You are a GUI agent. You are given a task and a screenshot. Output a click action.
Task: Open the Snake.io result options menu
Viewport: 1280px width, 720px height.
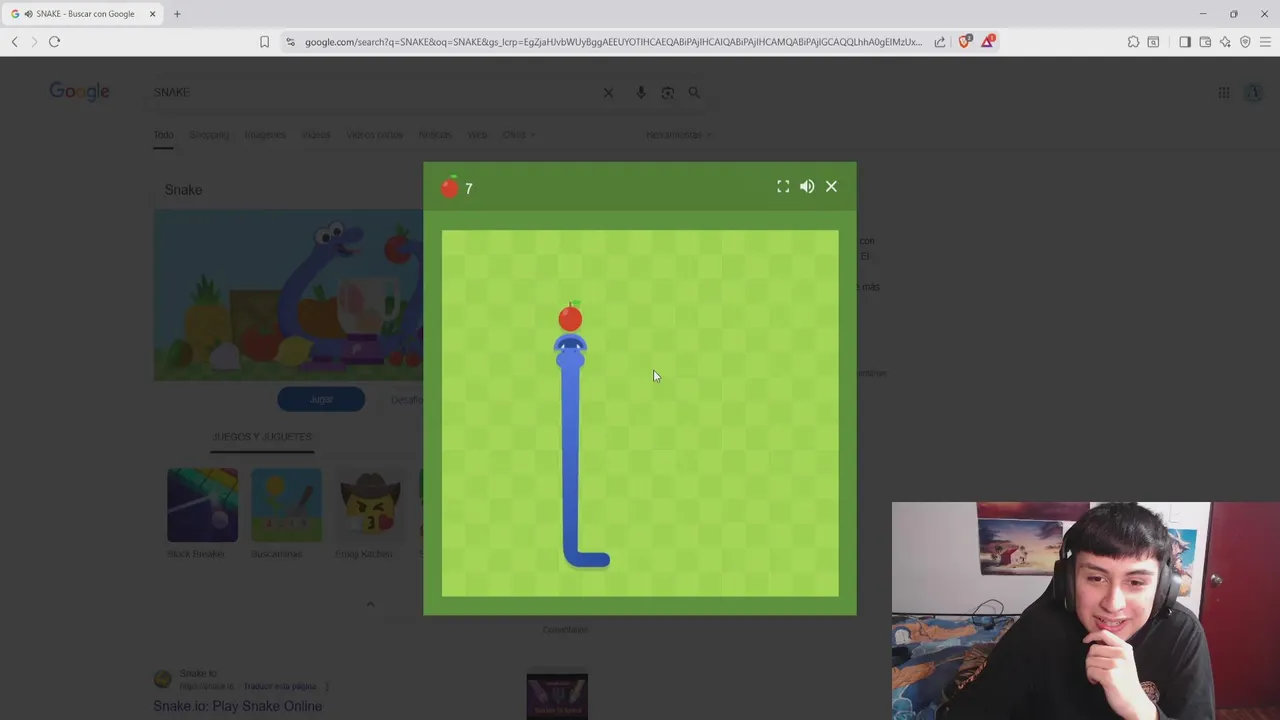327,687
